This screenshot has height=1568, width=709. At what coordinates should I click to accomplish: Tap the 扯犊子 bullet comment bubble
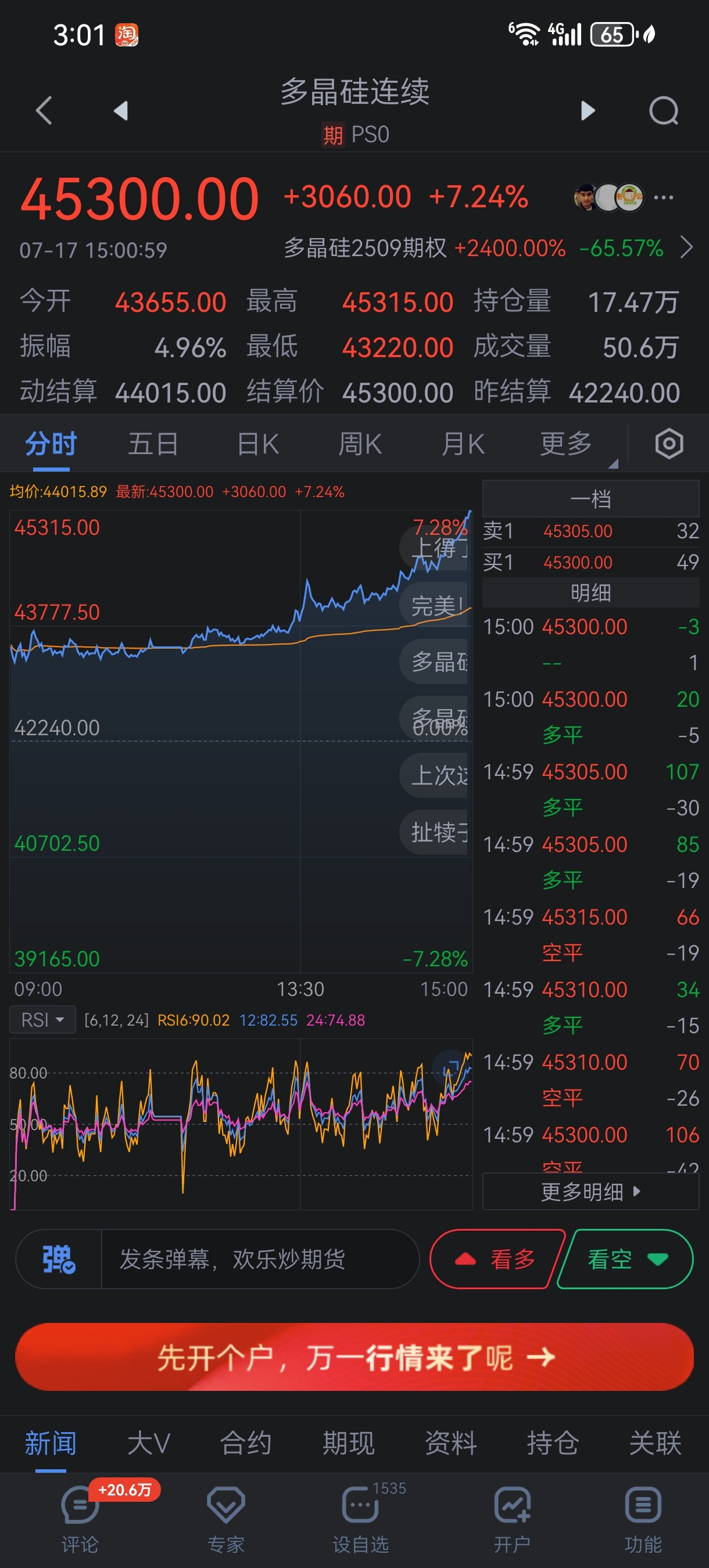pos(434,832)
